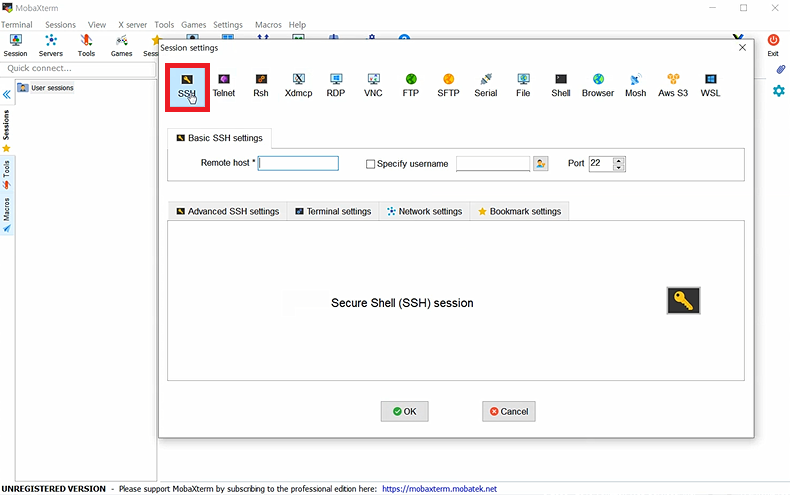Screen dimensions: 790x496
Task: Pick the Mosh session type
Action: (635, 86)
